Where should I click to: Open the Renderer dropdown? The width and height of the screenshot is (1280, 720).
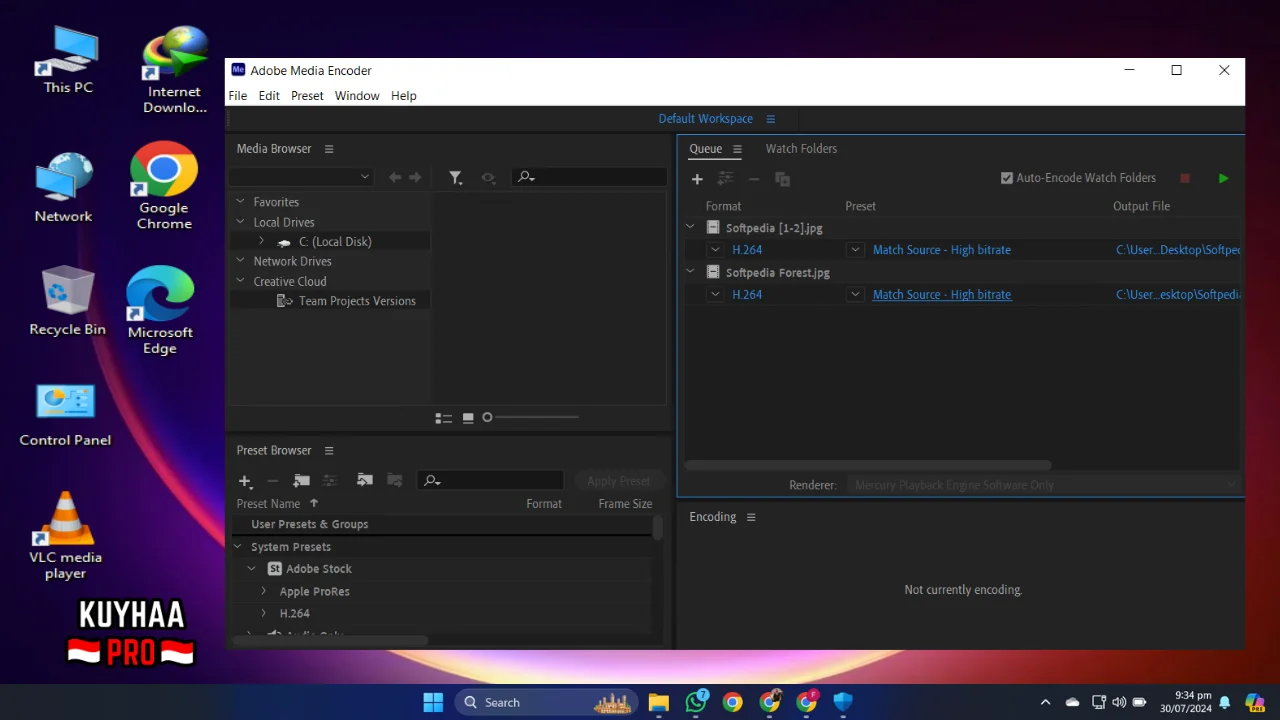pyautogui.click(x=1043, y=485)
